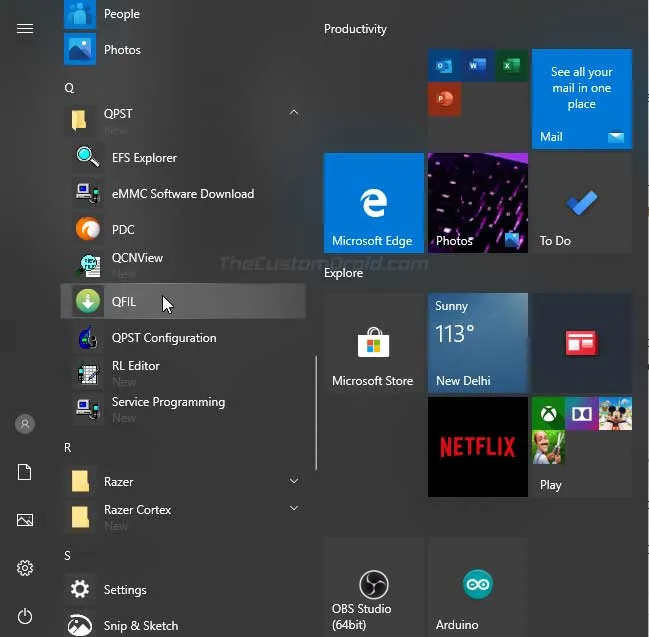Click the Snip & Sketch label
Screen dimensions: 649x637
tap(141, 625)
